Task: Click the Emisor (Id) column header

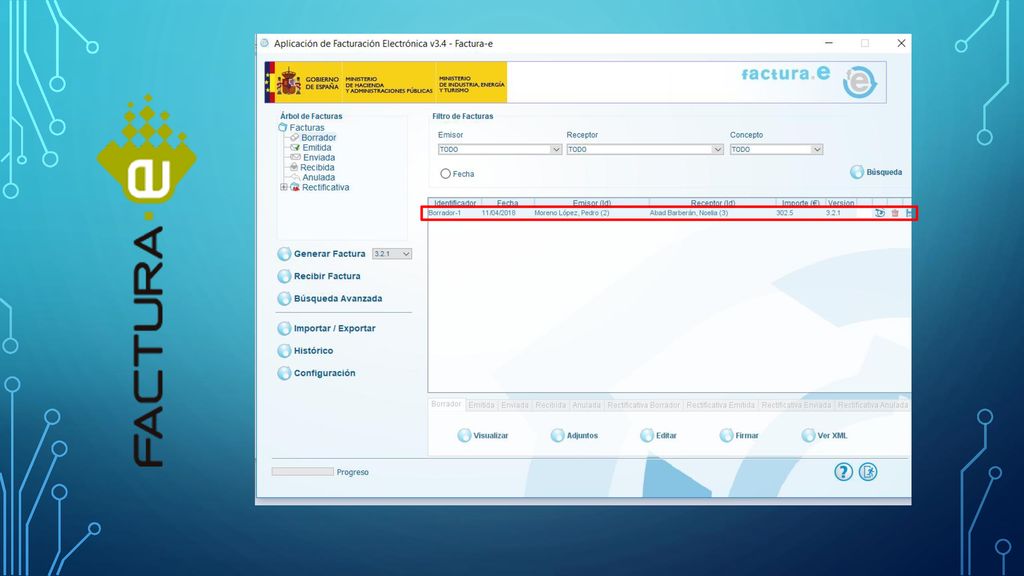Action: click(x=592, y=203)
